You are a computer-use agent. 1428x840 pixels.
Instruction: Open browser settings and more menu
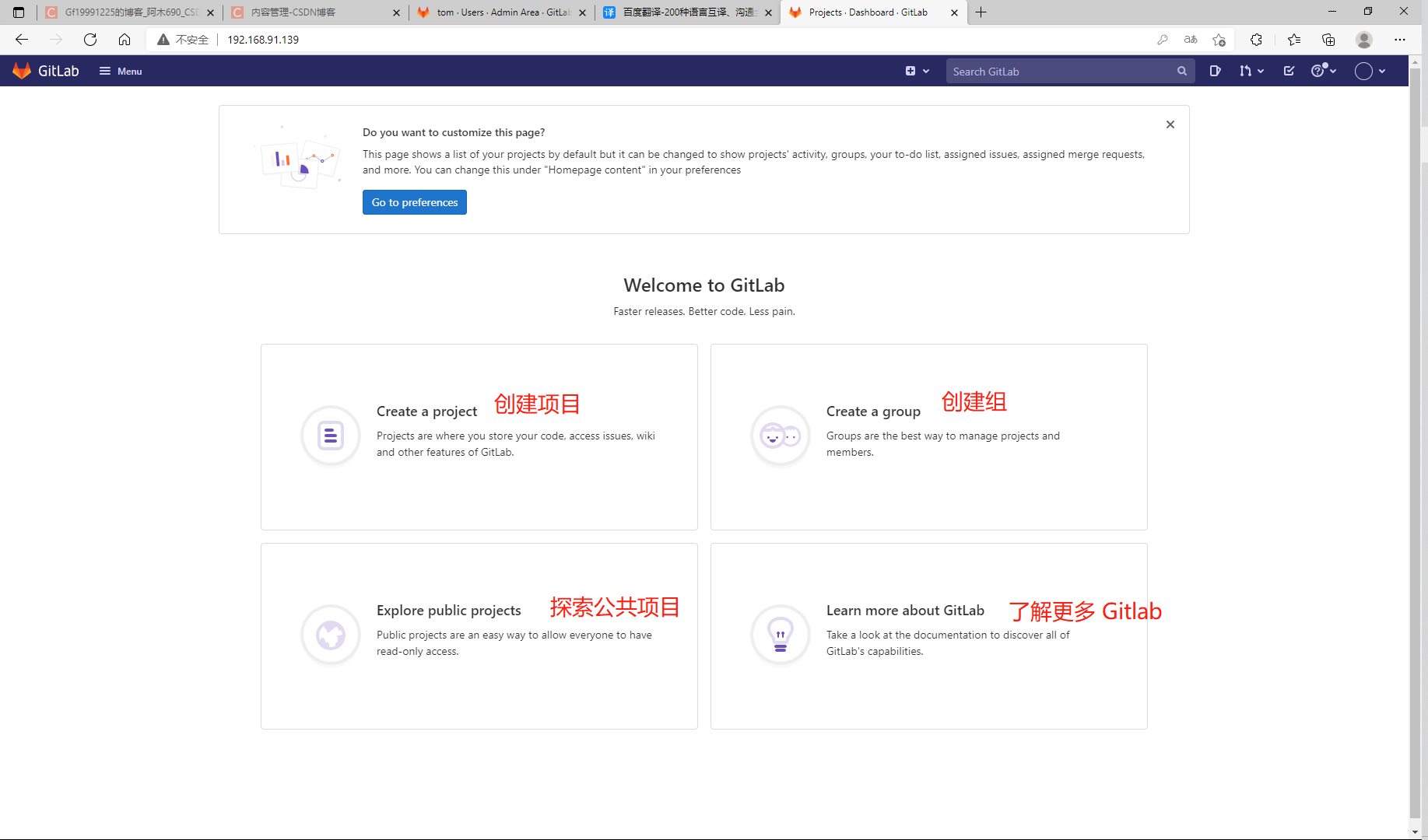(x=1399, y=40)
